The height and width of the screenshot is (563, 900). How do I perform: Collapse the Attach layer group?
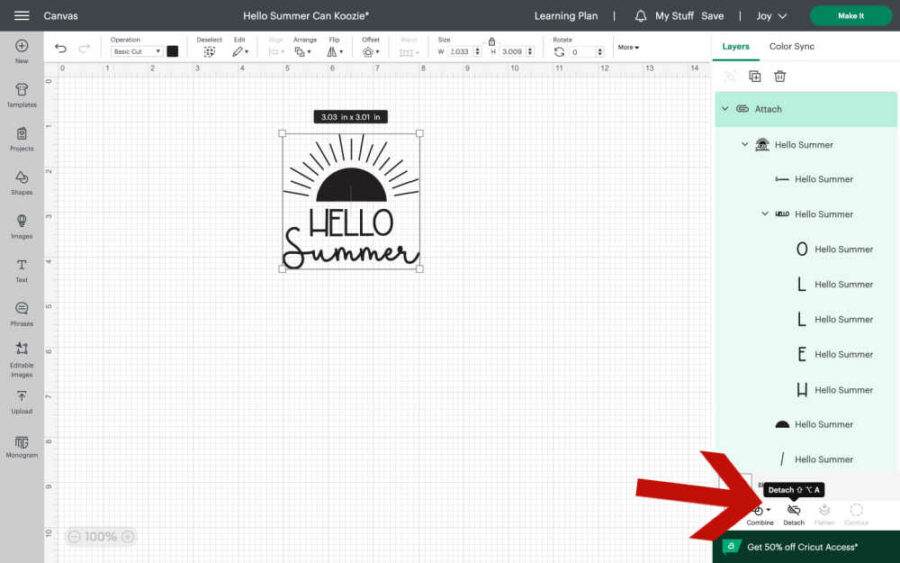724,109
